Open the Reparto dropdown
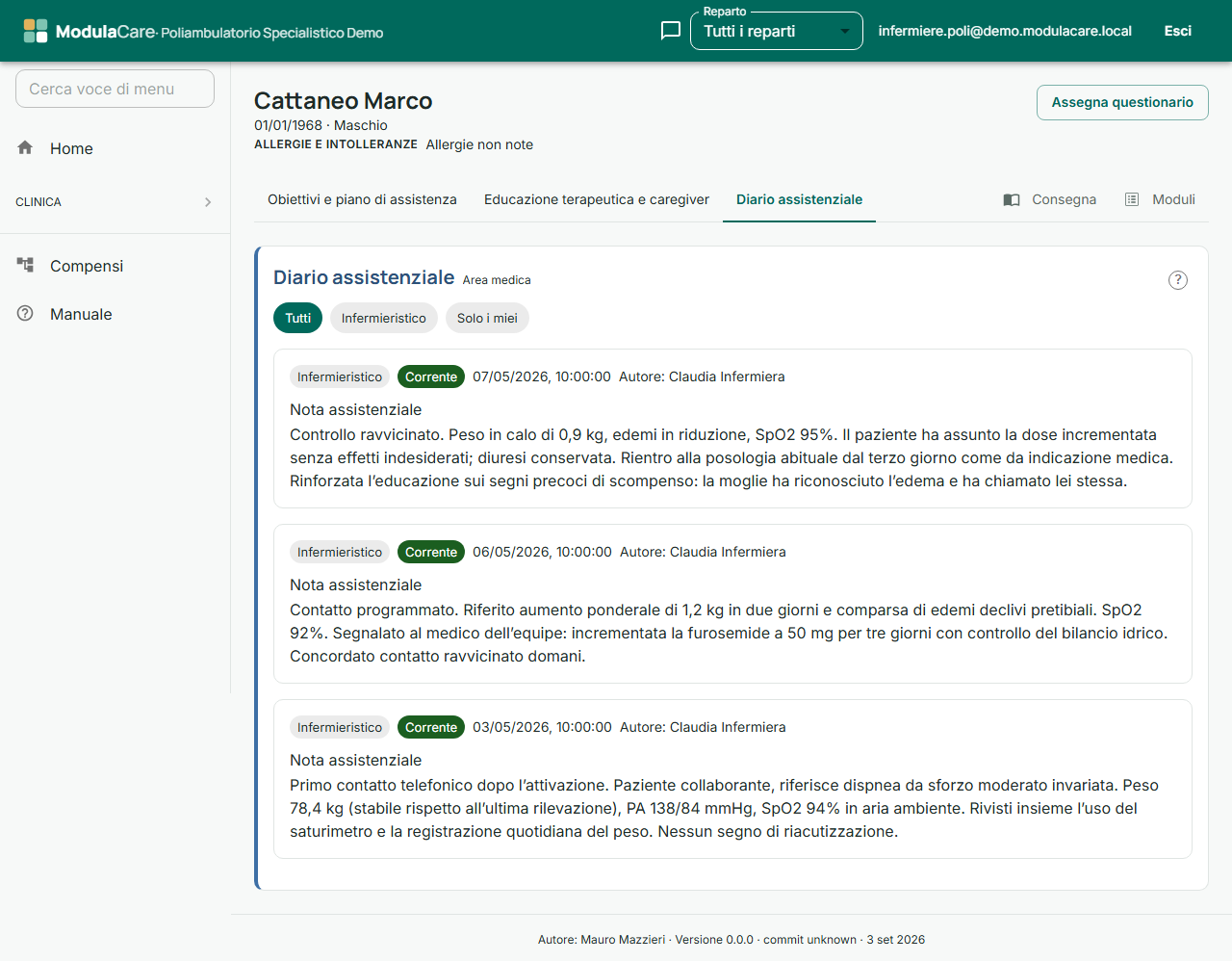1232x961 pixels. pyautogui.click(x=777, y=31)
